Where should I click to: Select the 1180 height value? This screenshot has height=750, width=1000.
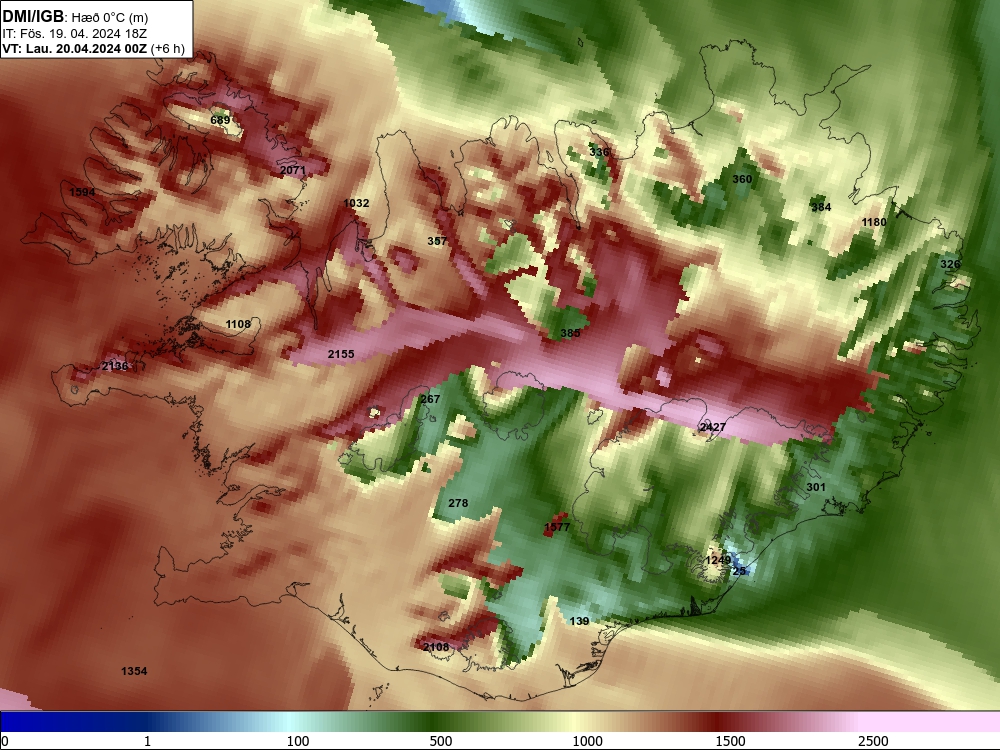point(874,222)
